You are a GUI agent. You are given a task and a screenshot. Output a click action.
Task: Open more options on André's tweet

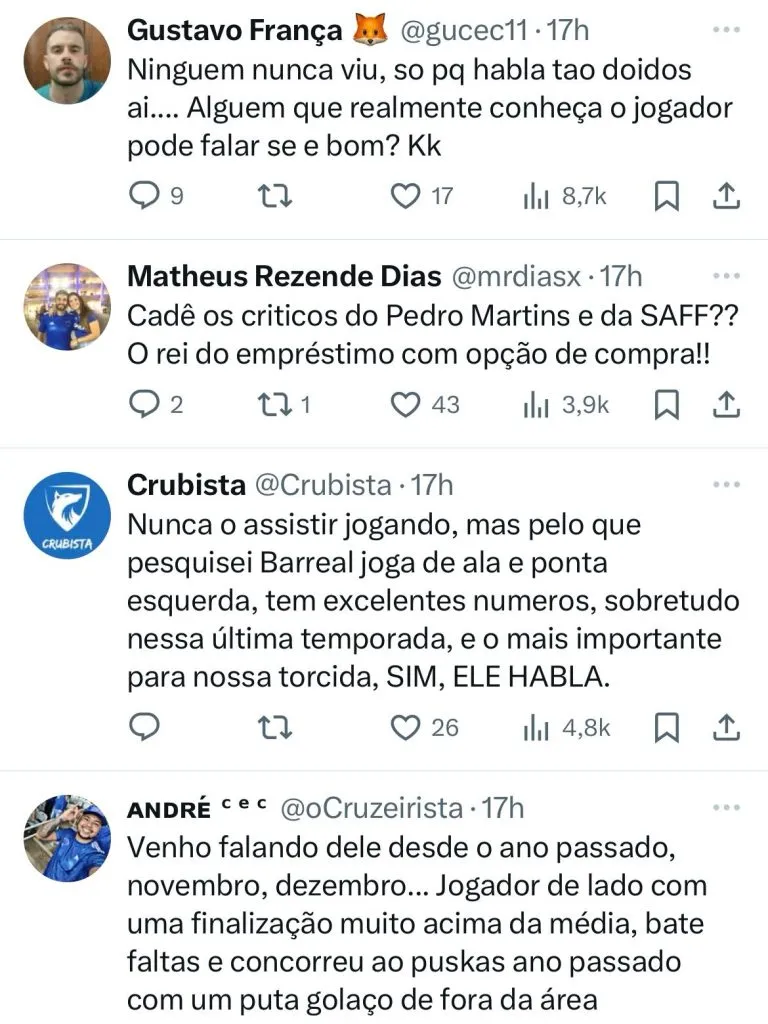tap(726, 808)
